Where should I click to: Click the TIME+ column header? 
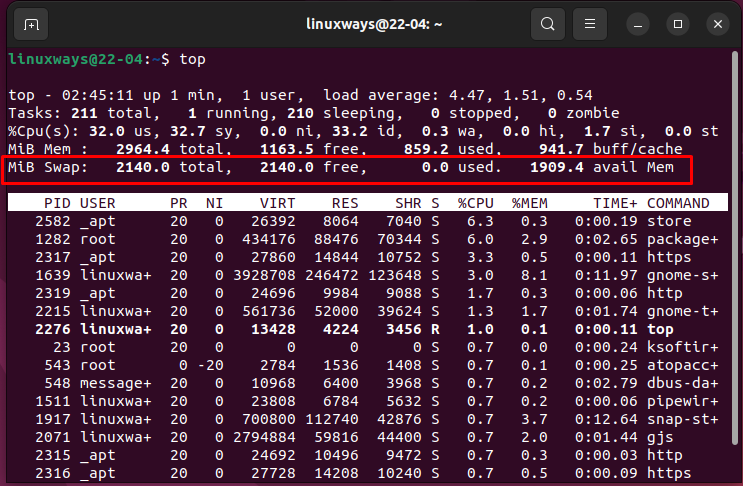[616, 203]
